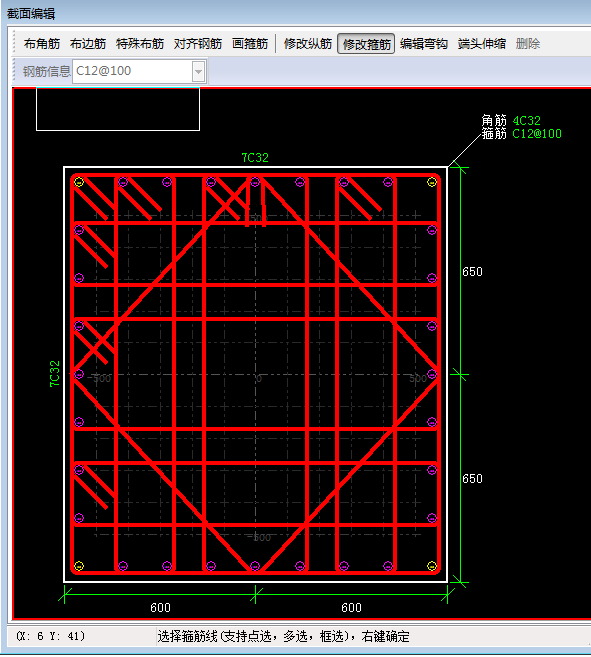This screenshot has width=591, height=657.
Task: Toggle the 修改箍筋 modify stirrup button
Action: coord(366,44)
